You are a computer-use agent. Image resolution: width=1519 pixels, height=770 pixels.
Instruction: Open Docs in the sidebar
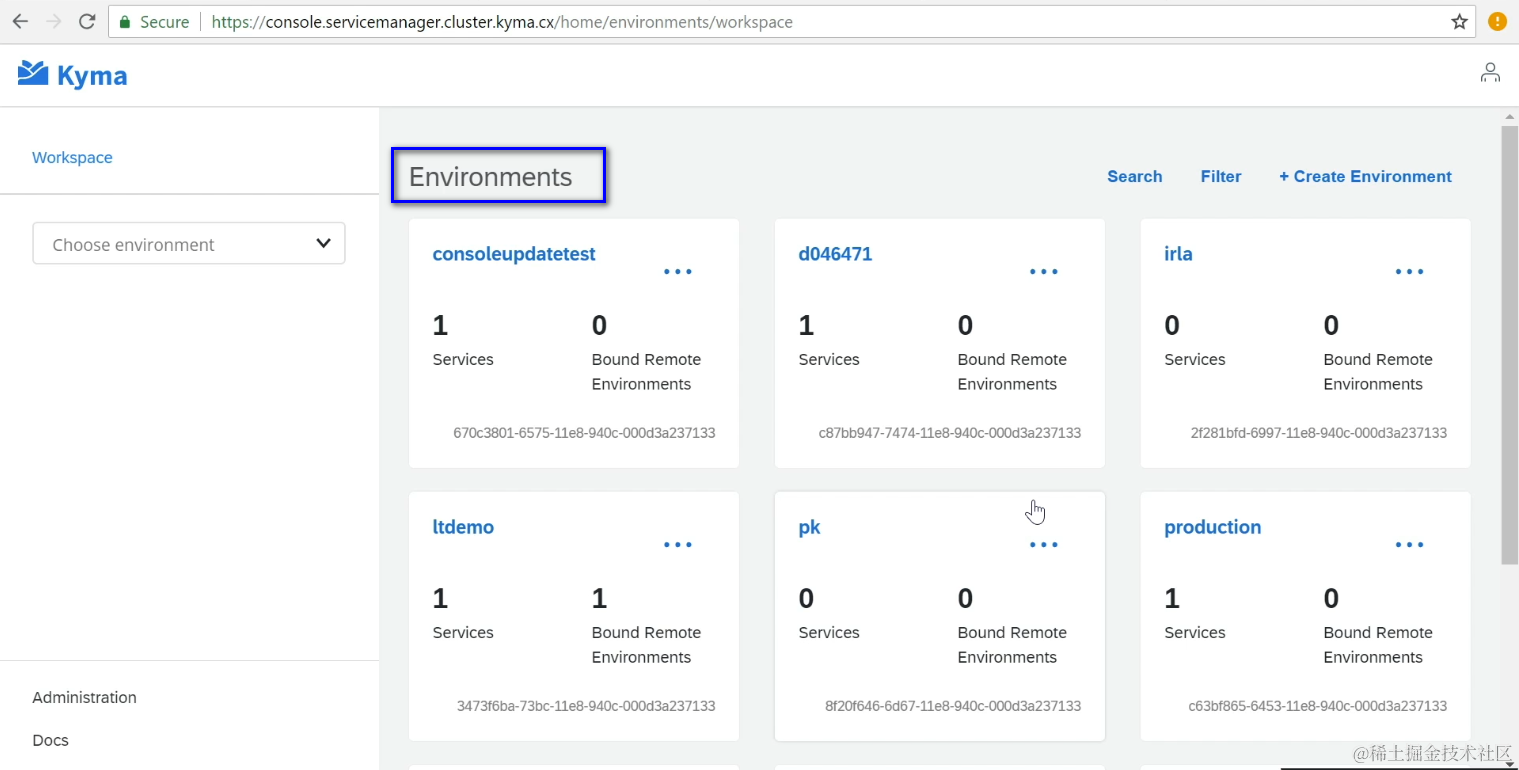tap(50, 740)
